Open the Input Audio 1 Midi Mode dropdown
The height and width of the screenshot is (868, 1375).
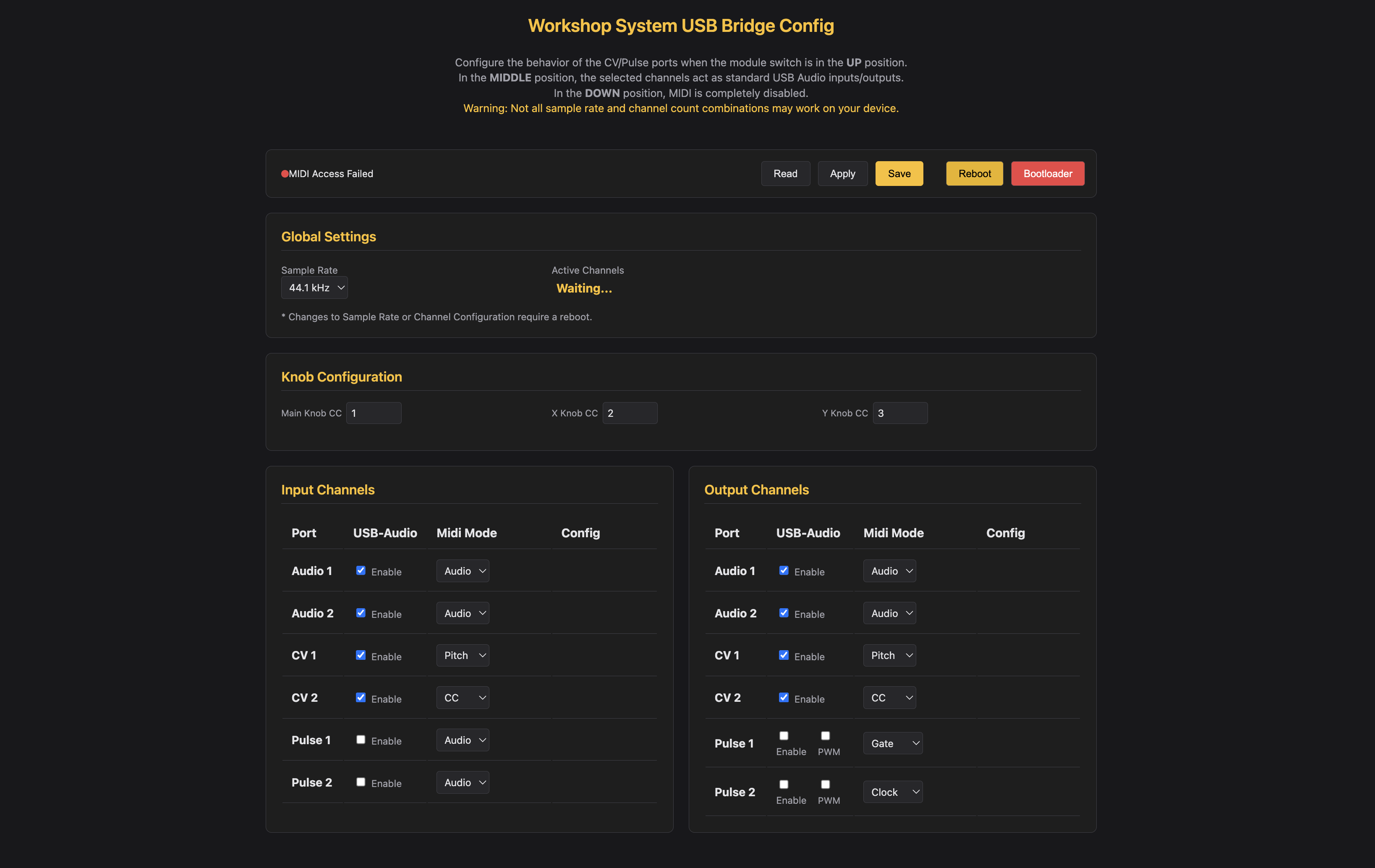coord(463,571)
